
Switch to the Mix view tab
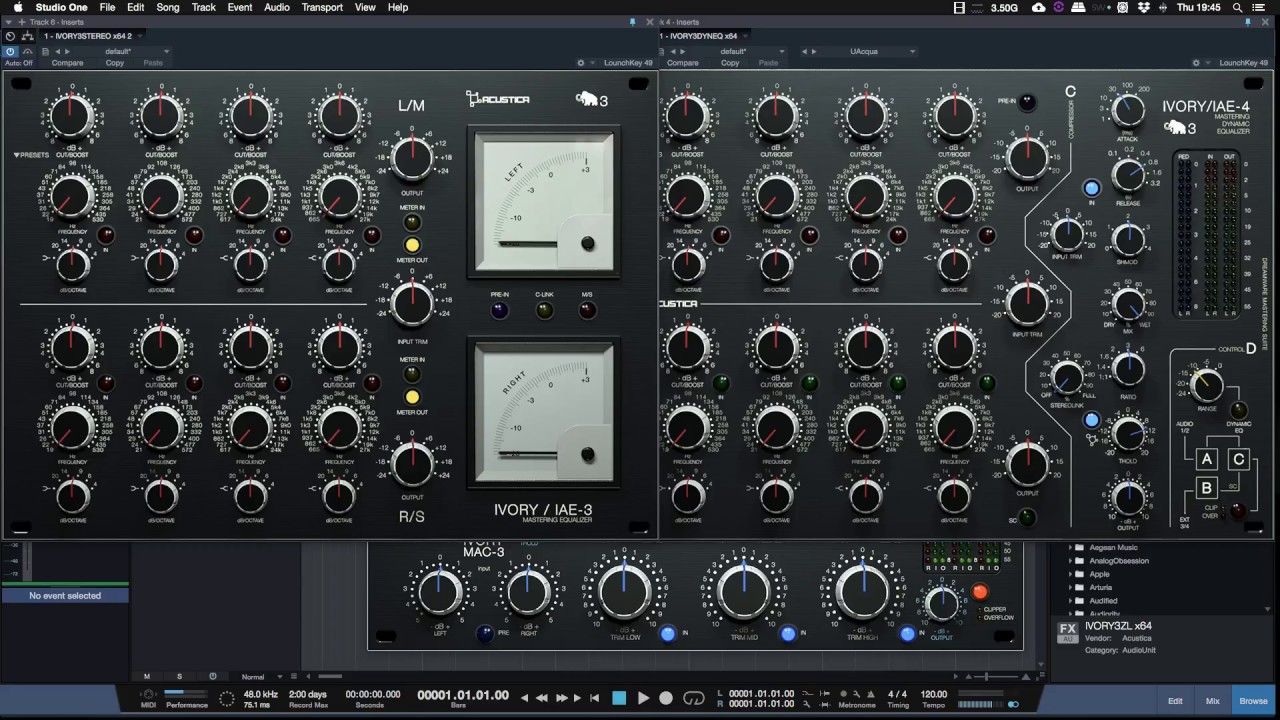[x=1212, y=701]
